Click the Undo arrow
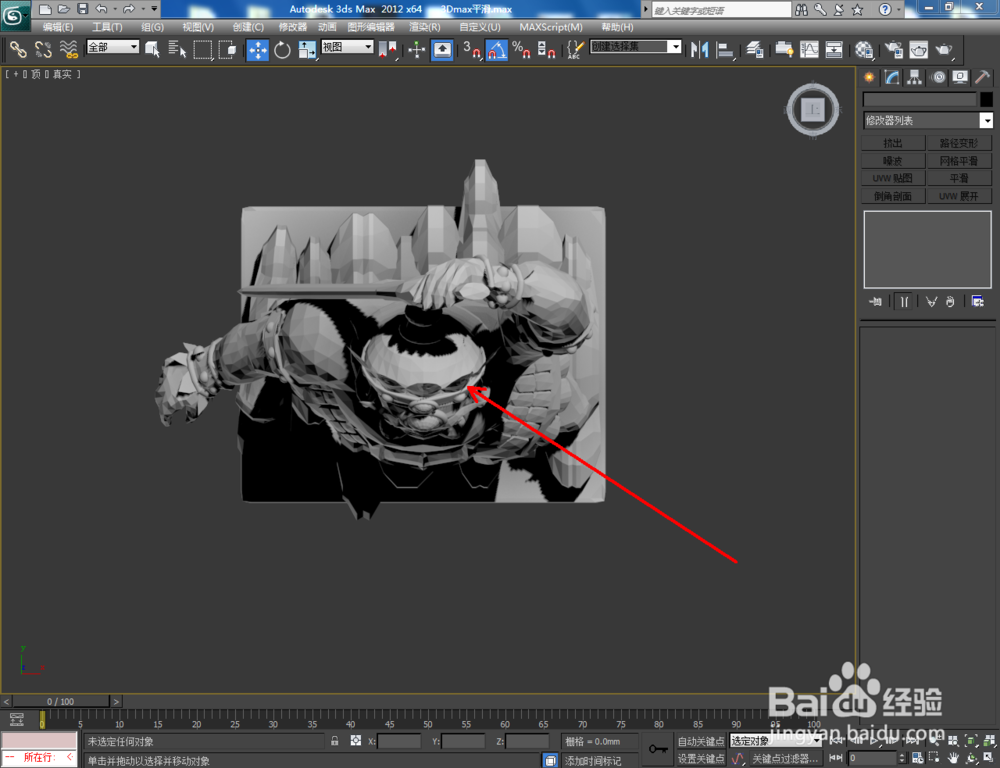The height and width of the screenshot is (768, 1000). pyautogui.click(x=101, y=9)
